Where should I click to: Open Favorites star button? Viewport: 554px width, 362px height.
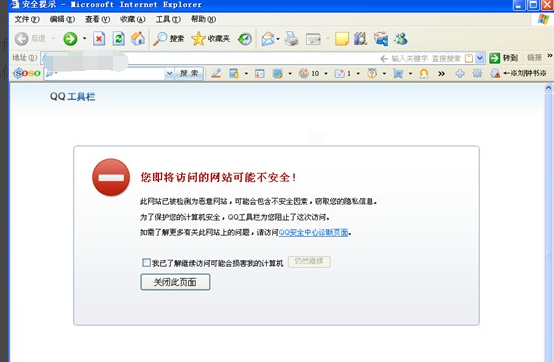(211, 38)
